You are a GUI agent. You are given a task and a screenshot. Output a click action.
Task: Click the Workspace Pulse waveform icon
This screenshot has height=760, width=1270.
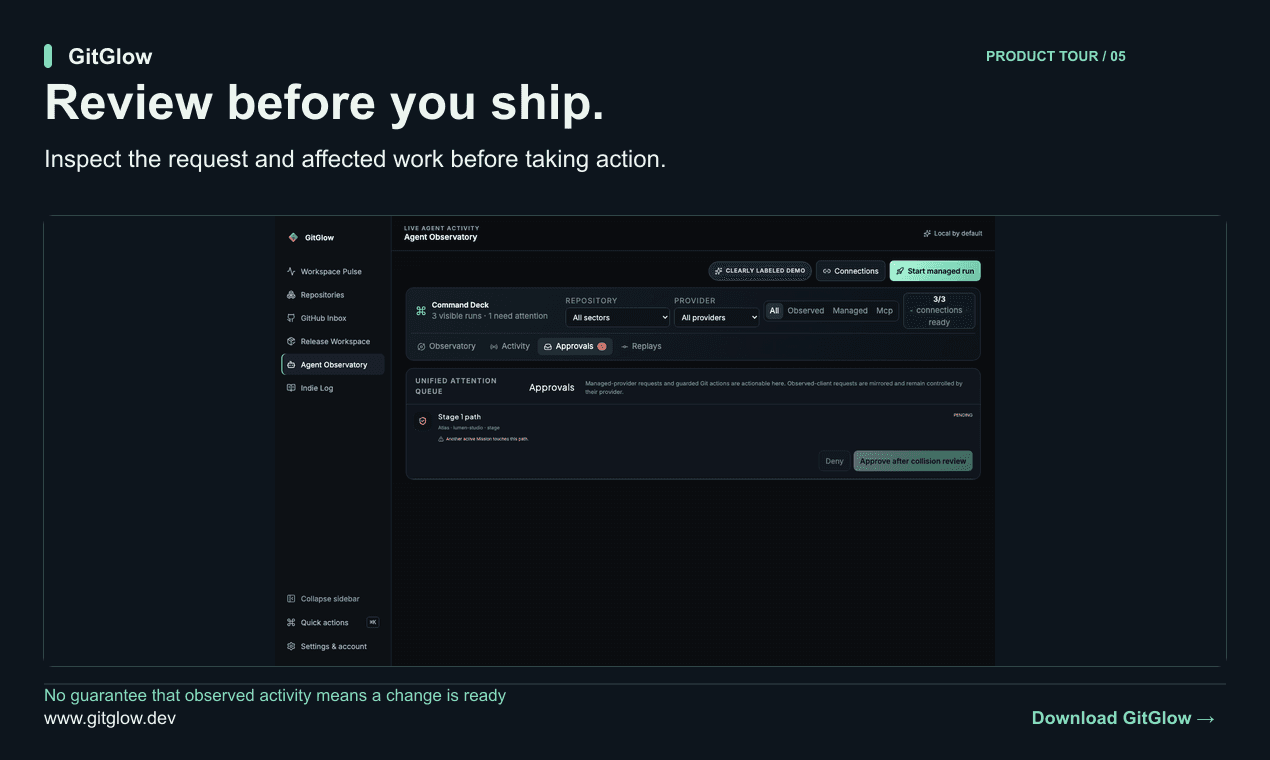291,271
